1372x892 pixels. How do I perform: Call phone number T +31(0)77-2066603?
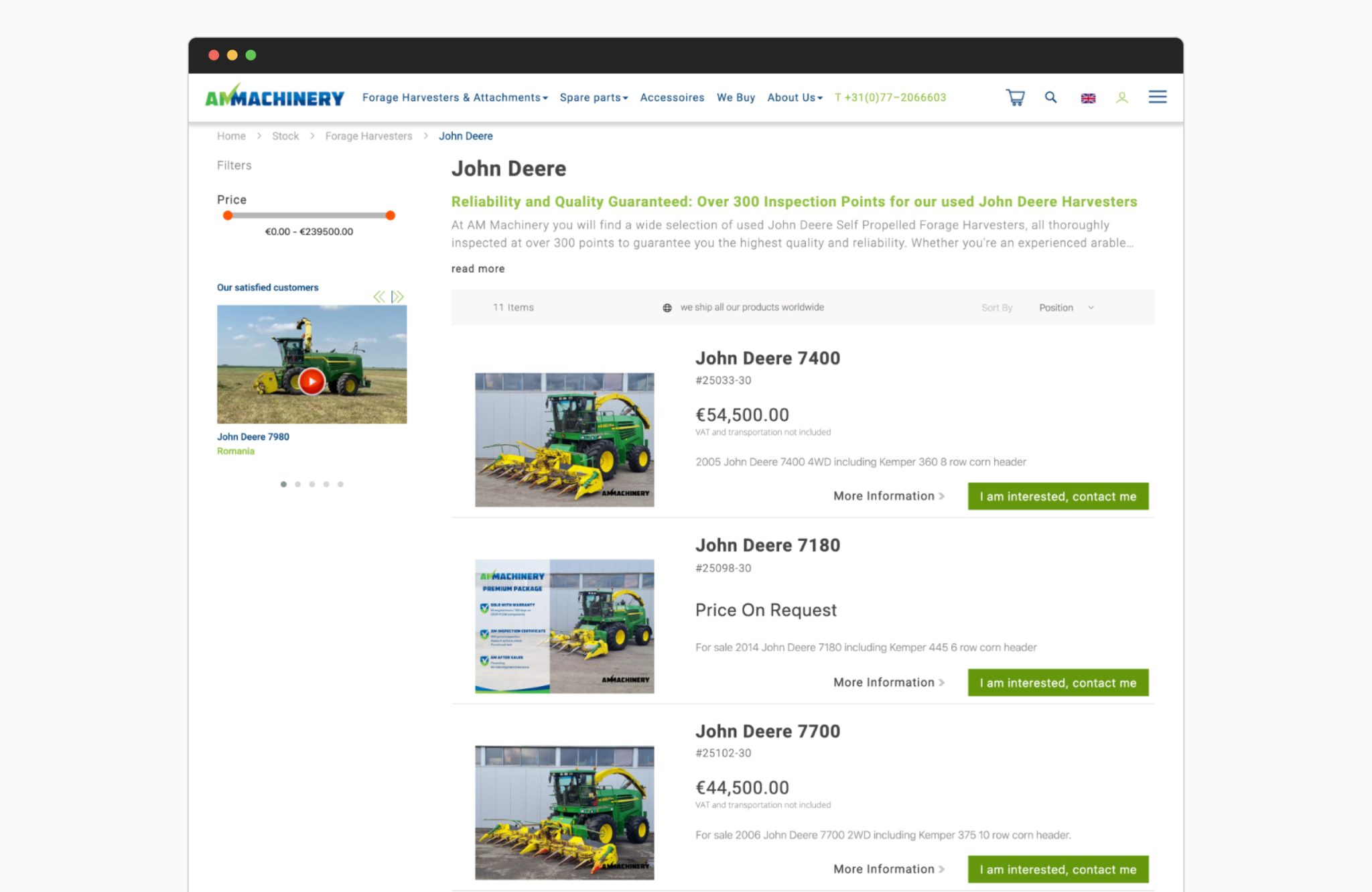coord(890,97)
